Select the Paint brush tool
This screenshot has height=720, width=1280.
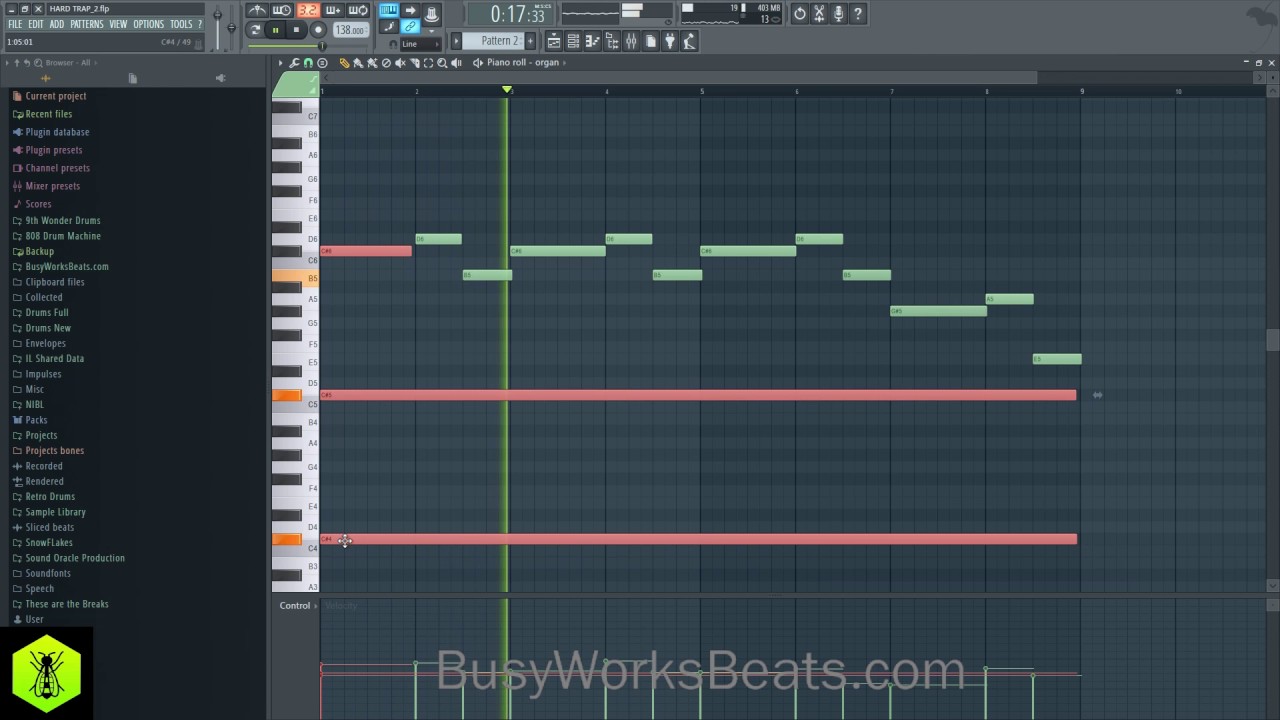[358, 63]
